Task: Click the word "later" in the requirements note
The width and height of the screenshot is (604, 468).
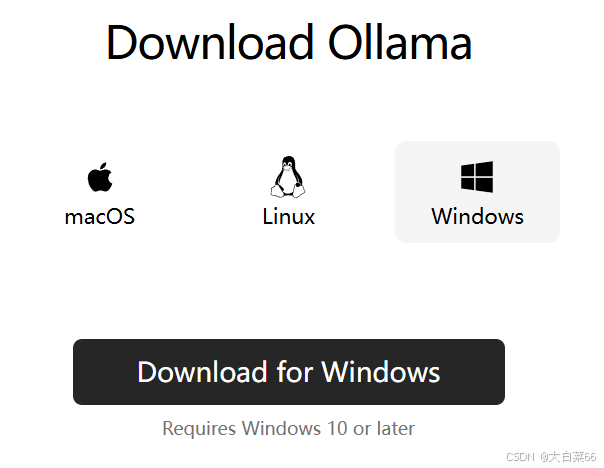Action: tap(396, 428)
